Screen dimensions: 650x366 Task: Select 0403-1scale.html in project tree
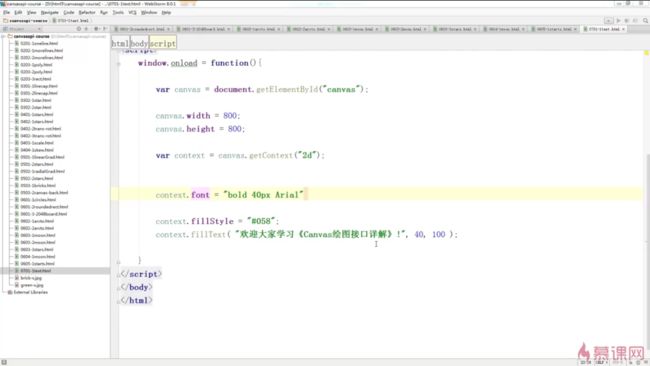[37, 143]
